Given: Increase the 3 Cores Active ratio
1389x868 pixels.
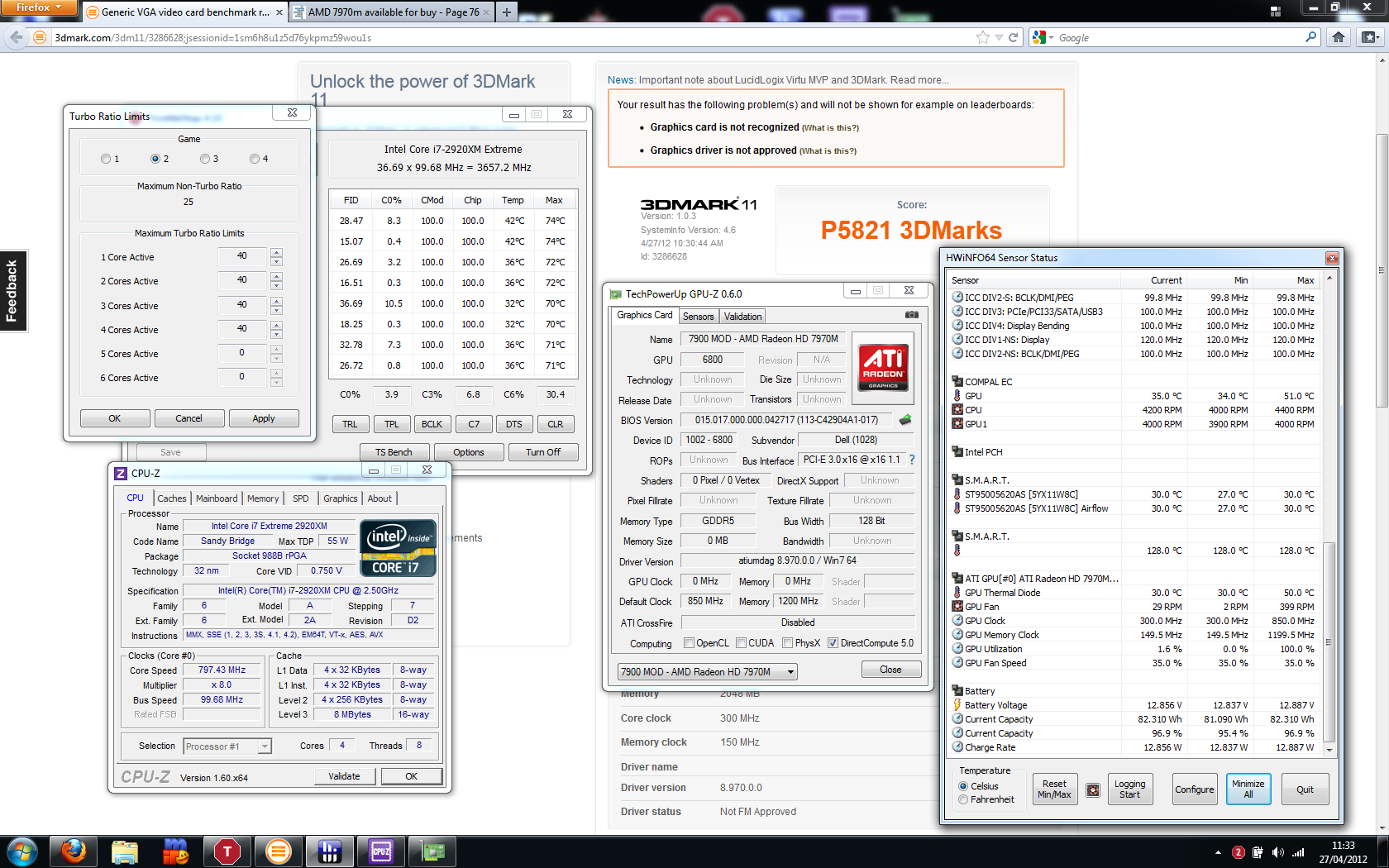Looking at the screenshot, I should 276,301.
